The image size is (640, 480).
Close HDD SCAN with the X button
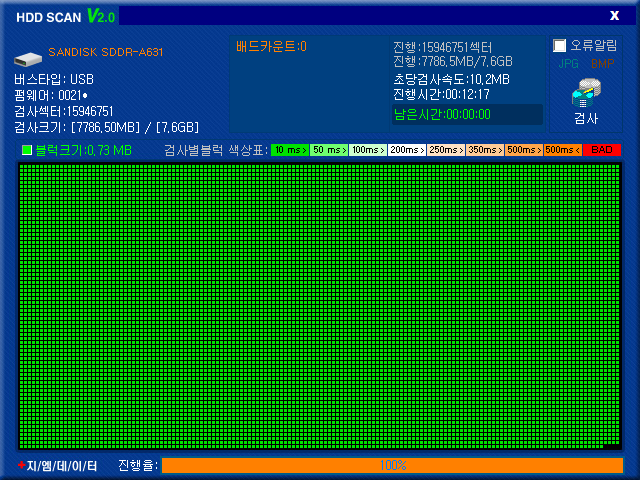tap(614, 16)
